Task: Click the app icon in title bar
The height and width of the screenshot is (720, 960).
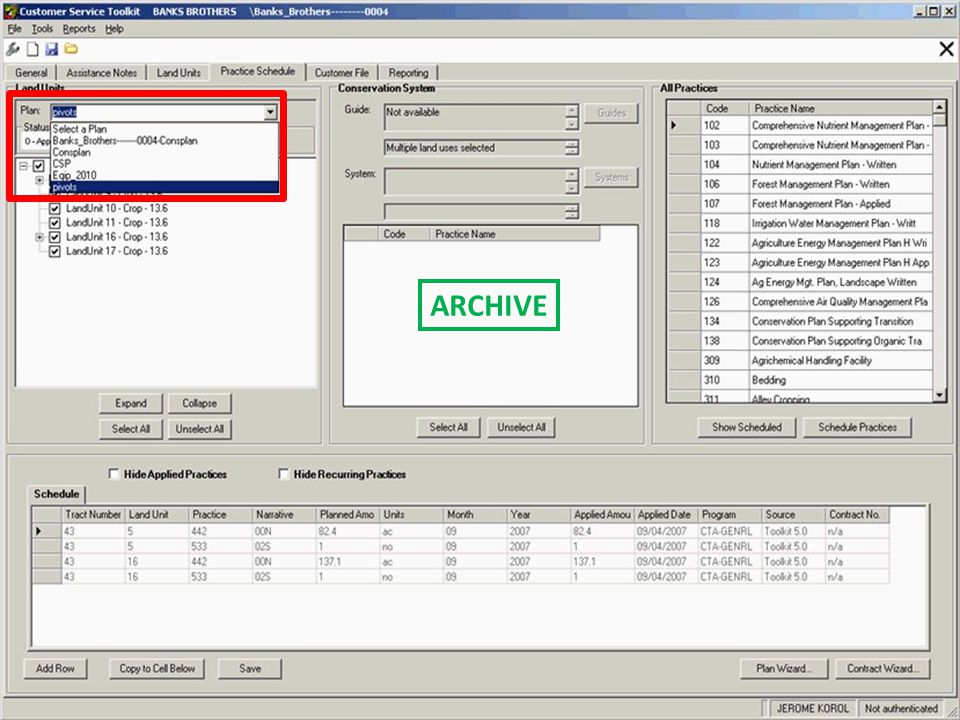Action: [x=10, y=11]
